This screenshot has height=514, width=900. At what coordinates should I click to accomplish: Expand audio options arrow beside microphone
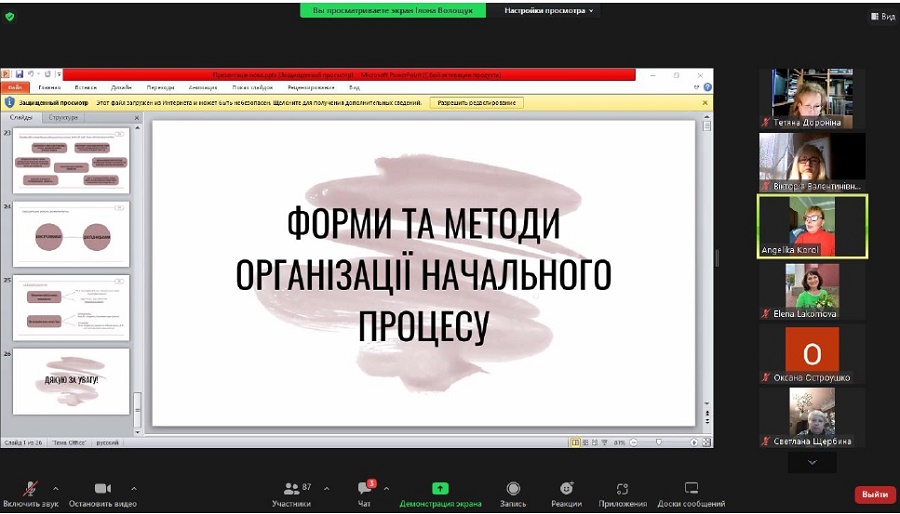tap(55, 489)
